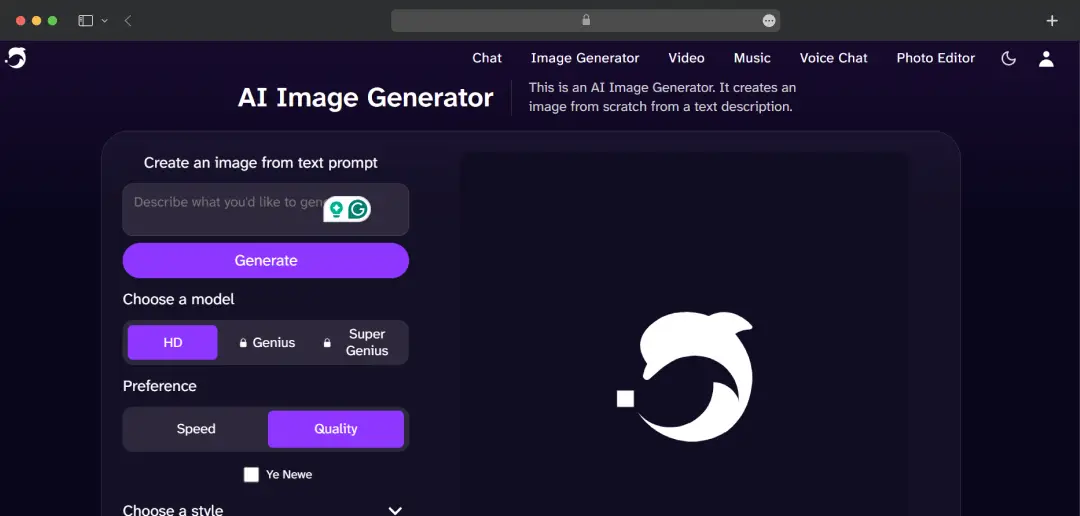Go to the Music section

click(752, 59)
